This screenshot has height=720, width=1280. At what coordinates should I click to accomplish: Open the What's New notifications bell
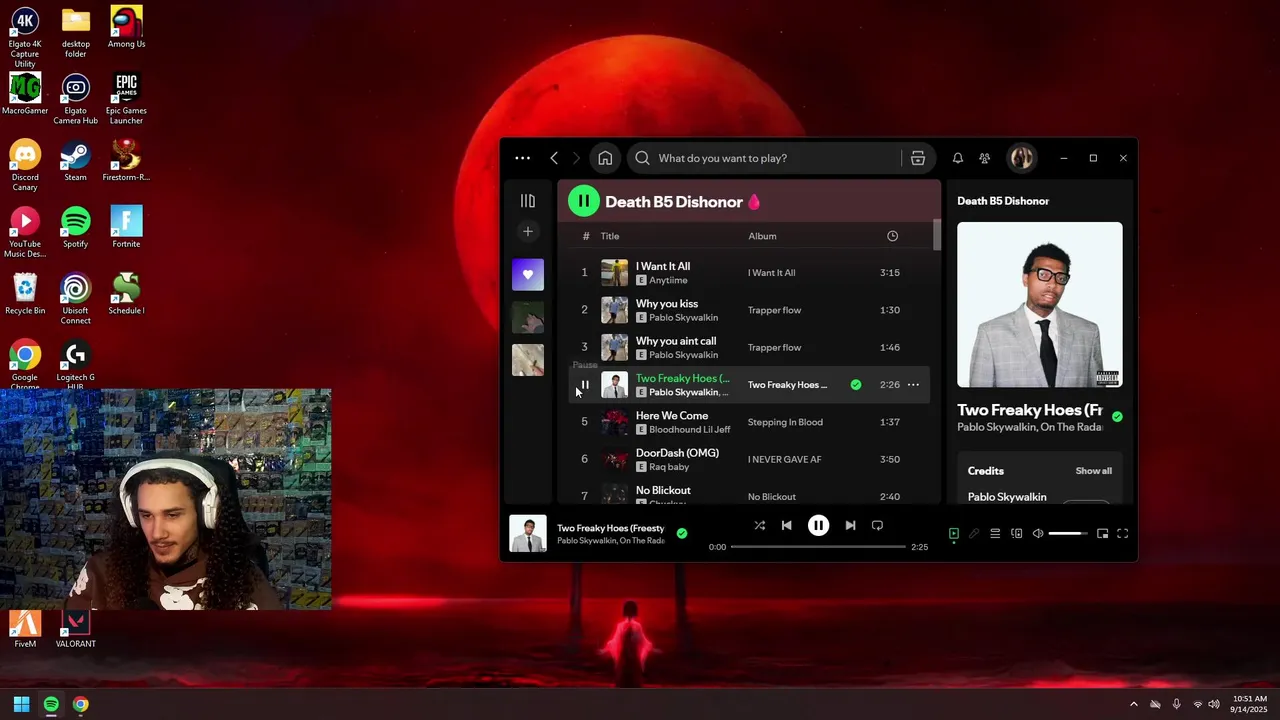[957, 158]
